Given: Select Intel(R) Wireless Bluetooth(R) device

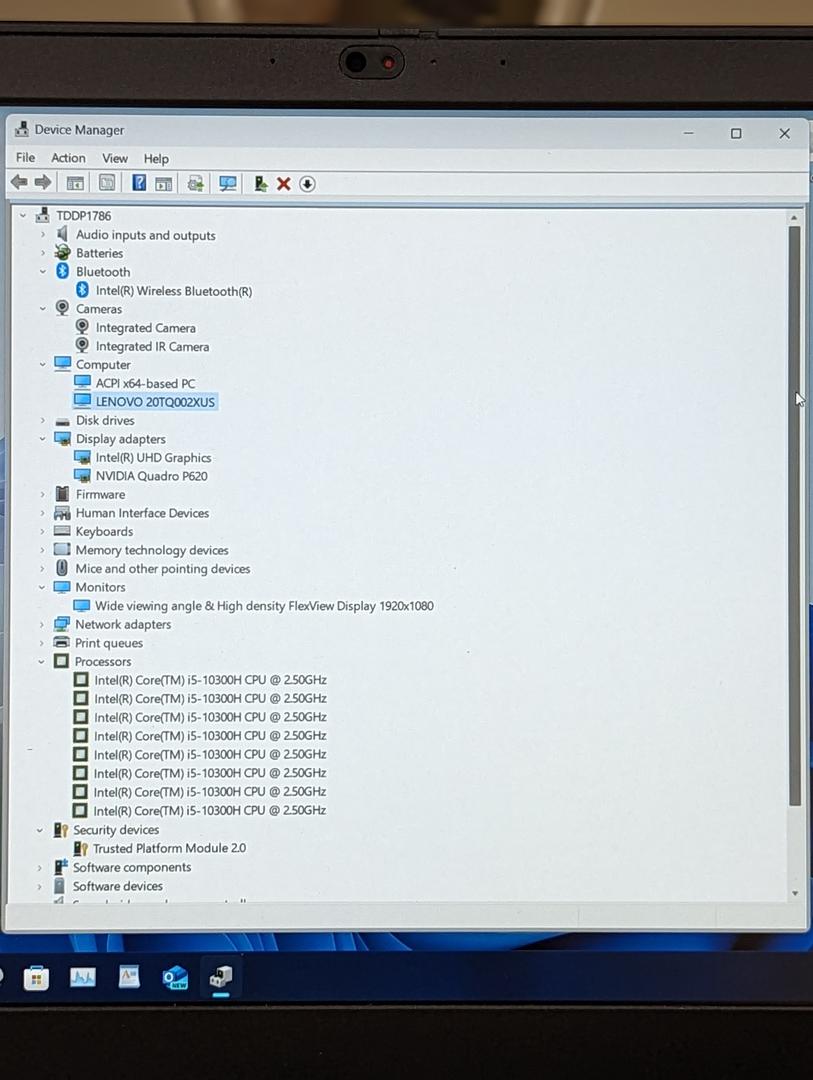Looking at the screenshot, I should [x=174, y=291].
